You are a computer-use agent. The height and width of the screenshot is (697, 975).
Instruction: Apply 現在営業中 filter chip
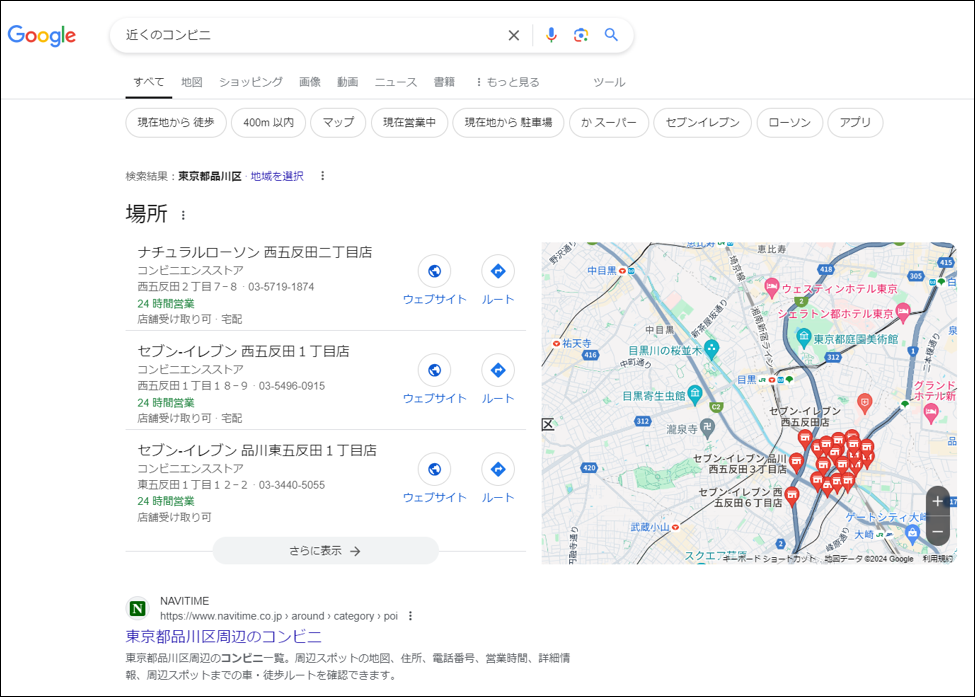pos(409,122)
